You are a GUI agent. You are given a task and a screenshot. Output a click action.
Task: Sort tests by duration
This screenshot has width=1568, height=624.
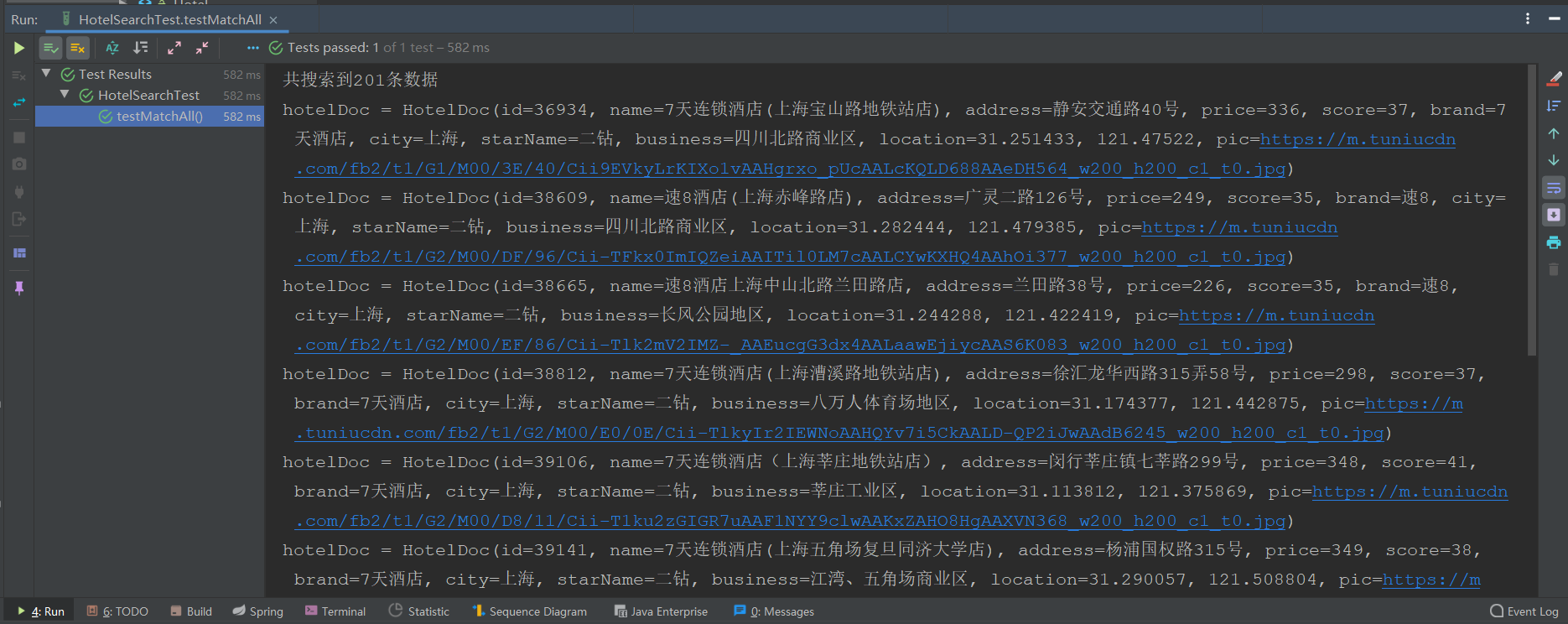coord(141,48)
